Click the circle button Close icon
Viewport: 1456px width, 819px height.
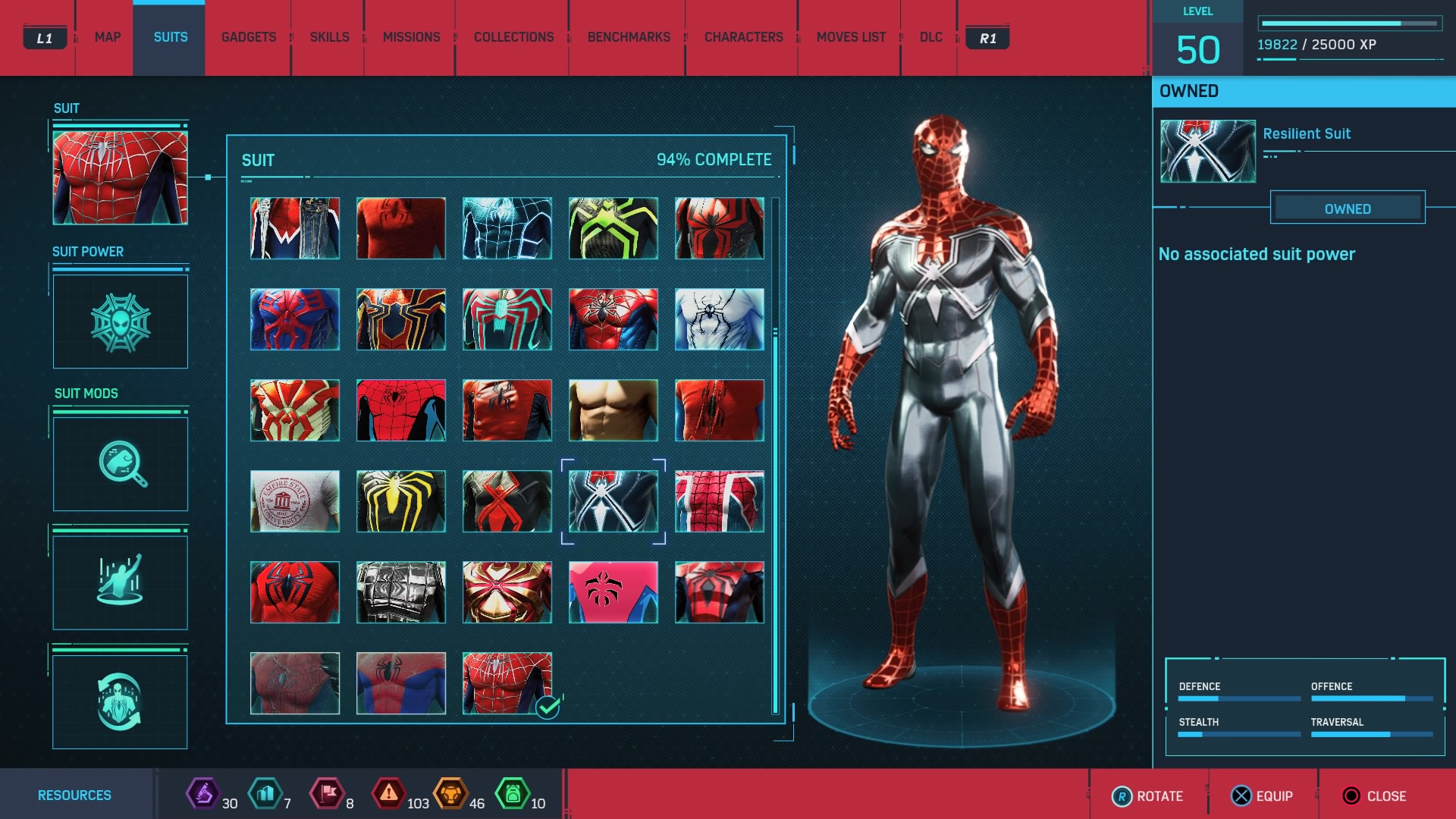click(x=1351, y=796)
